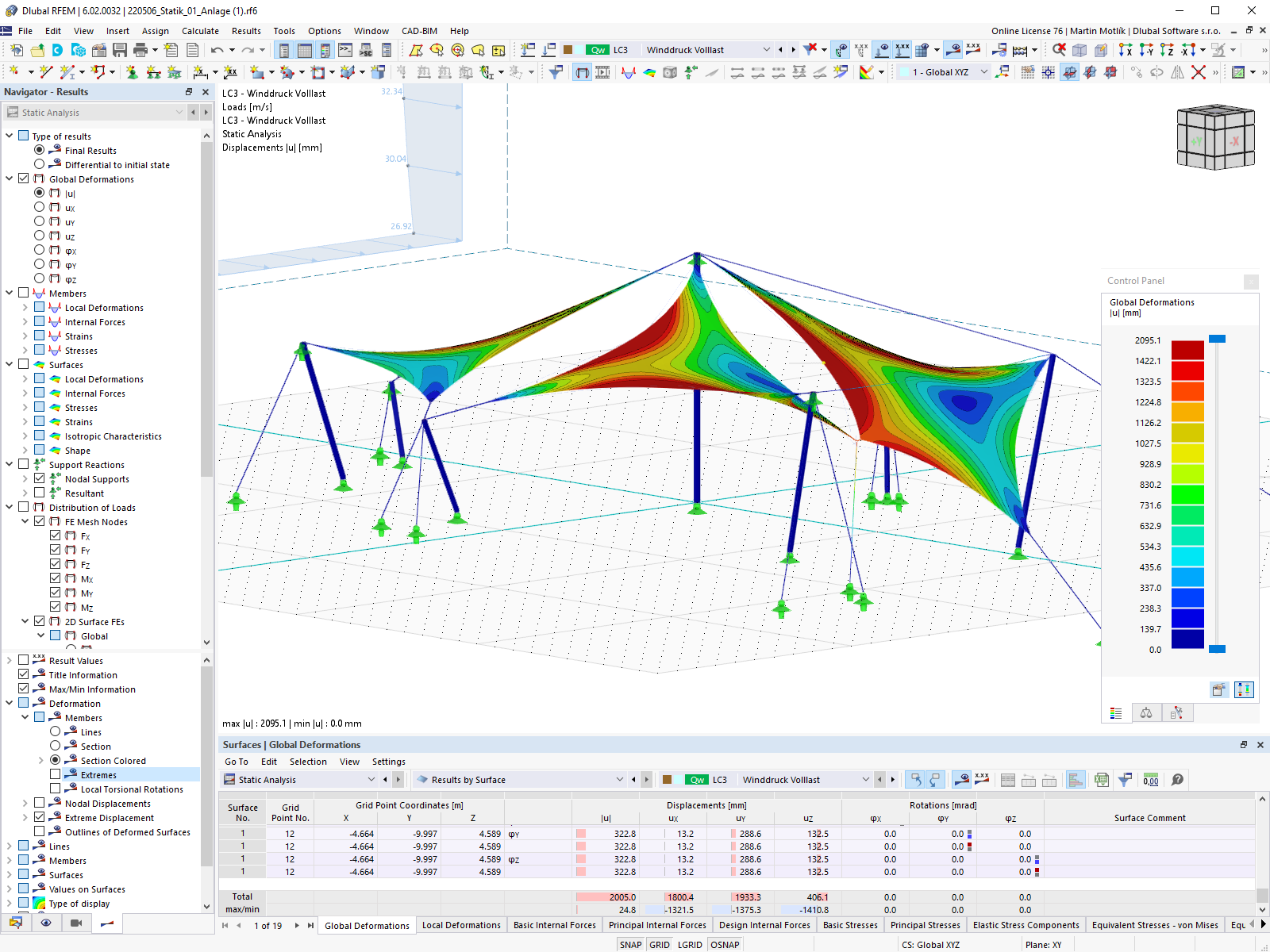
Task: Open the Calculate menu
Action: click(200, 31)
